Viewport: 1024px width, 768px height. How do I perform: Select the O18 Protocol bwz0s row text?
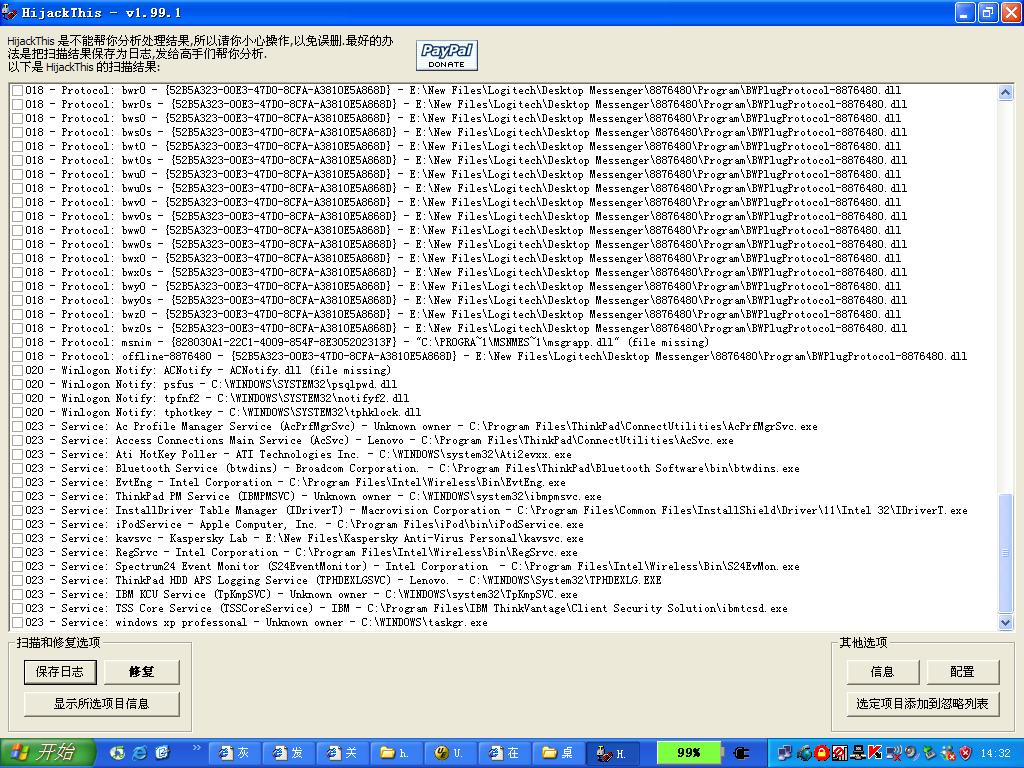466,328
